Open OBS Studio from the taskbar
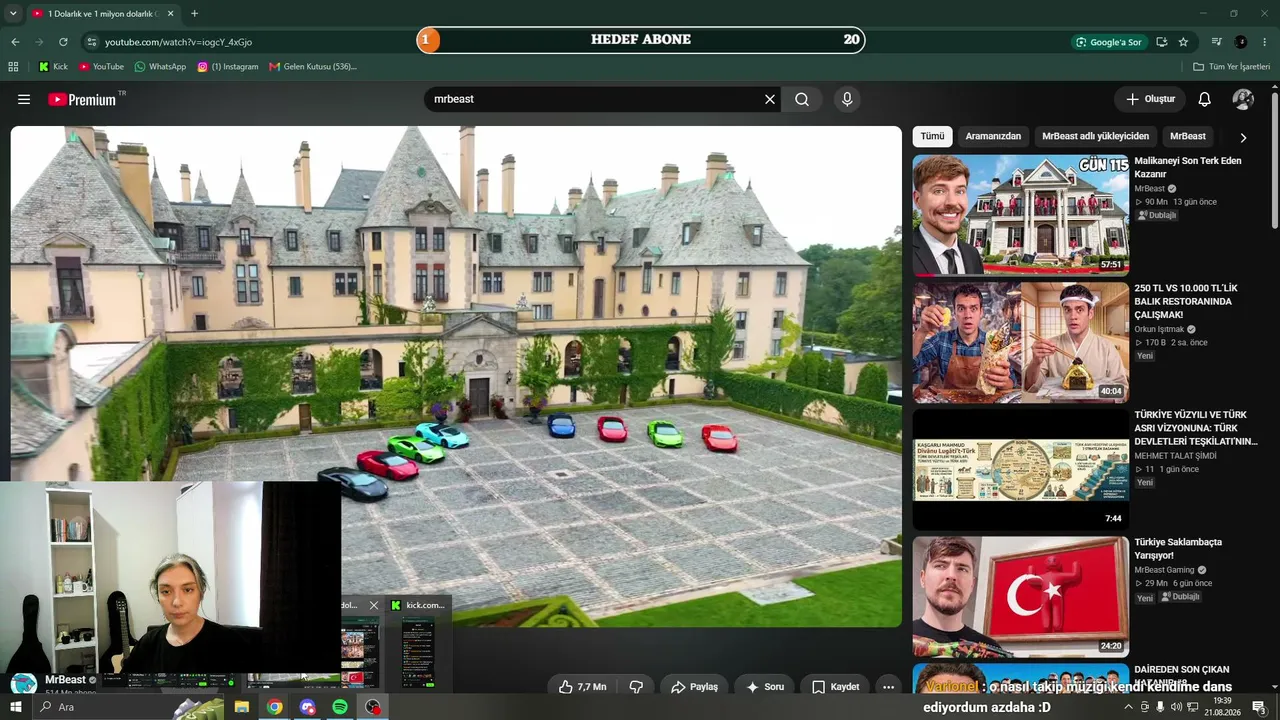The width and height of the screenshot is (1280, 720). click(373, 707)
